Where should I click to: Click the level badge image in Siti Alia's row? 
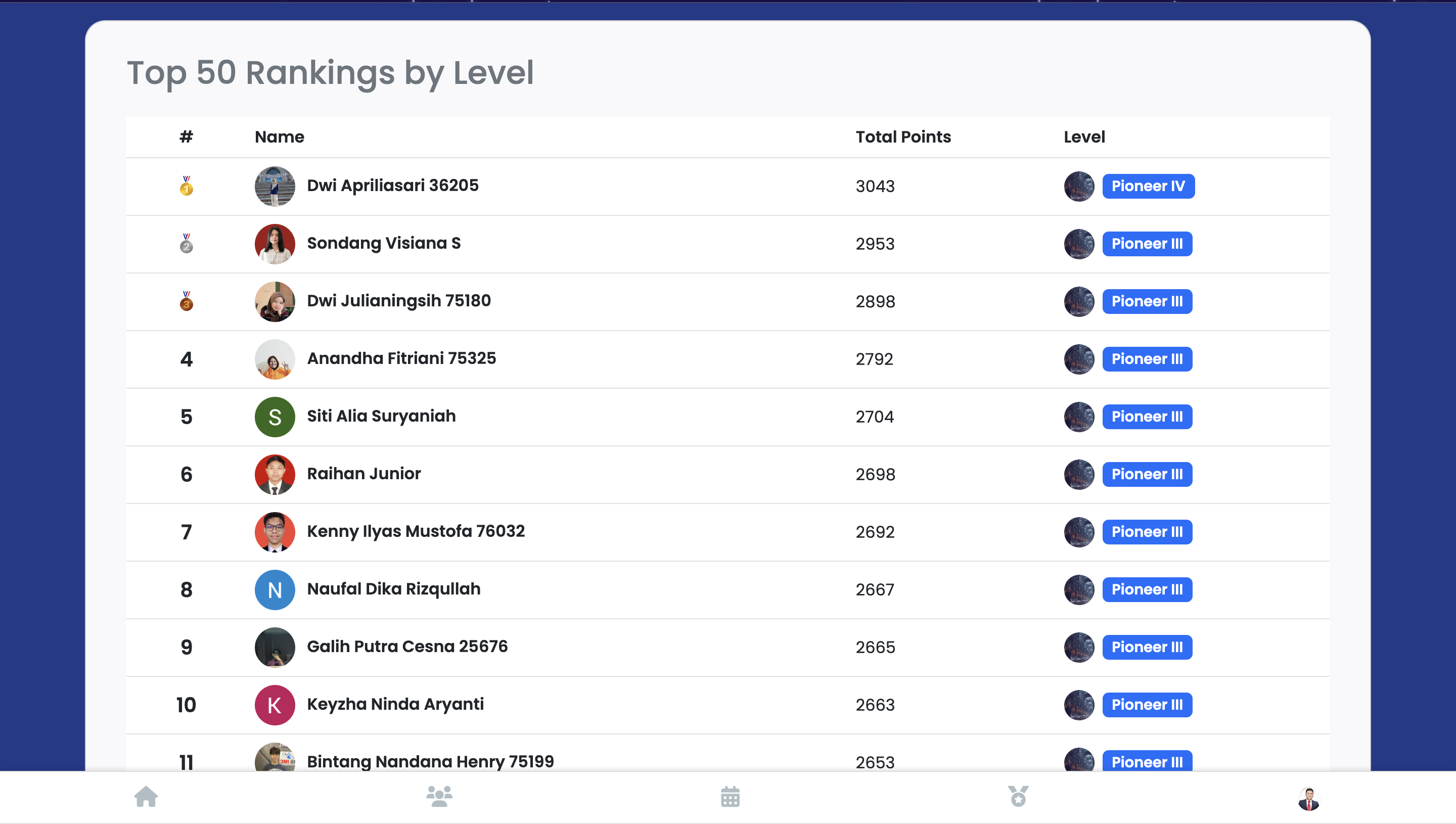coord(1079,417)
